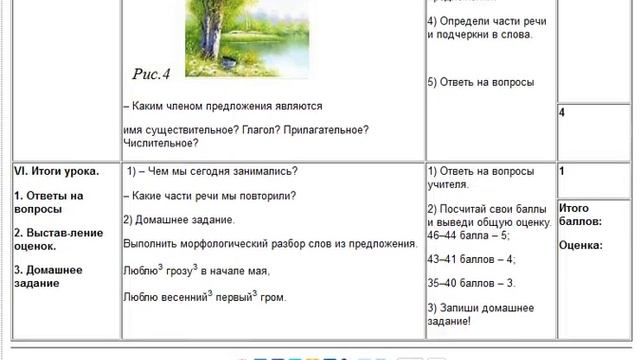The width and height of the screenshot is (640, 360).
Task: Click the line '– Каким членом предложения являются'
Action: coord(223,106)
